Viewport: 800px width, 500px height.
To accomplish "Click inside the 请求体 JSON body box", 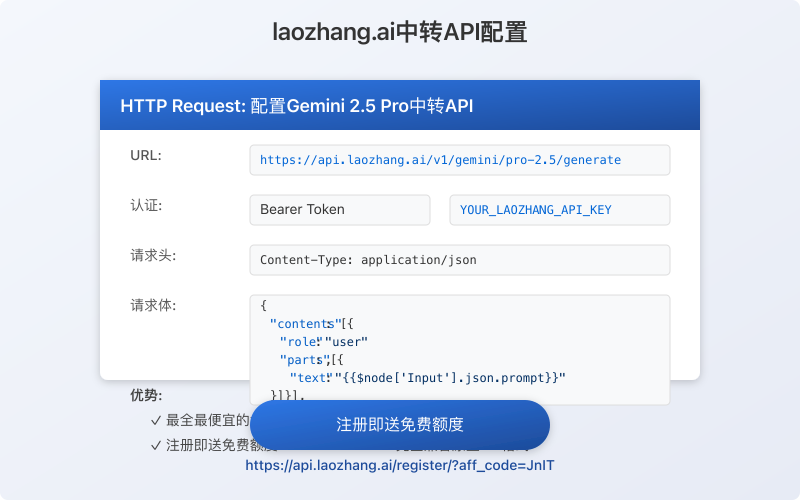I will click(x=460, y=350).
